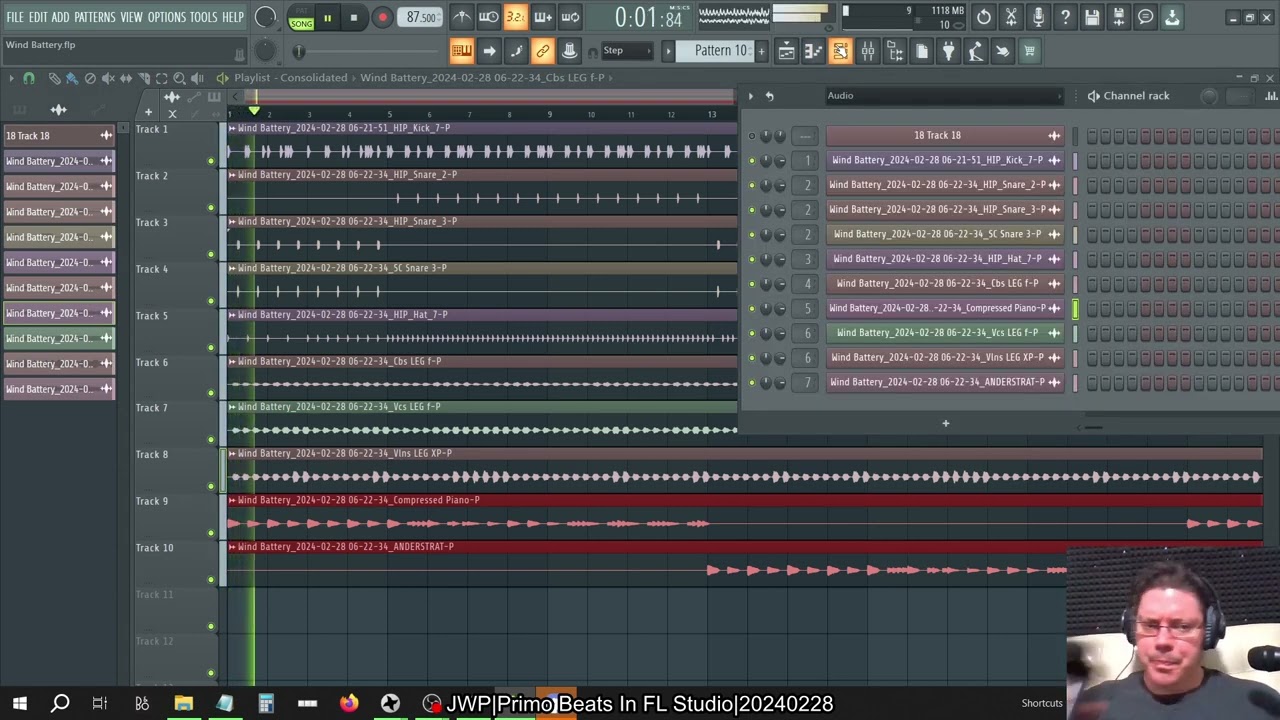The width and height of the screenshot is (1280, 720).
Task: Open the OPTIONS menu
Action: click(x=167, y=17)
